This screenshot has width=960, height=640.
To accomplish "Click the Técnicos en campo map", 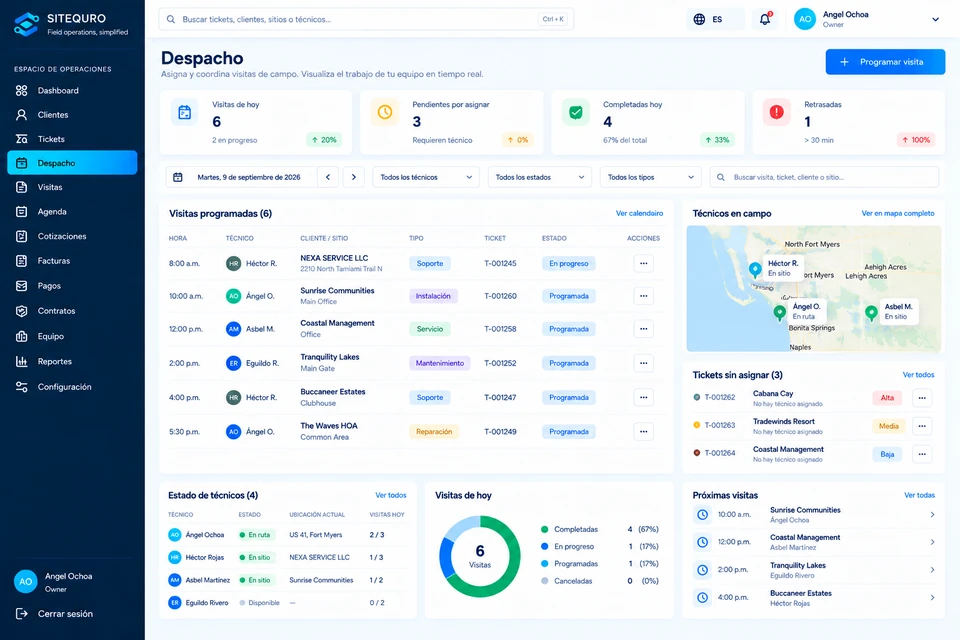I will point(814,288).
